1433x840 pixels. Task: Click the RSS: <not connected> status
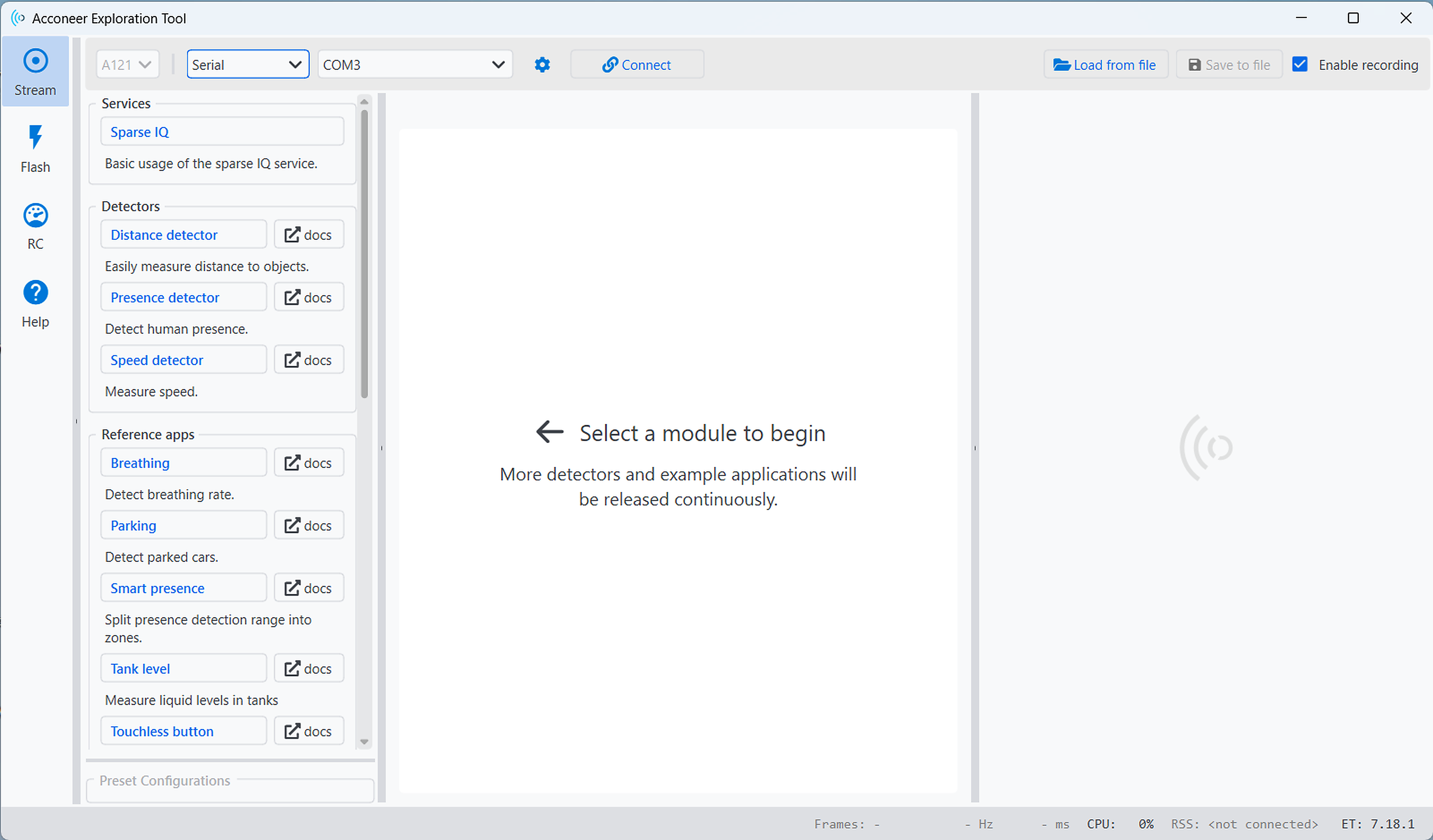click(x=1244, y=824)
